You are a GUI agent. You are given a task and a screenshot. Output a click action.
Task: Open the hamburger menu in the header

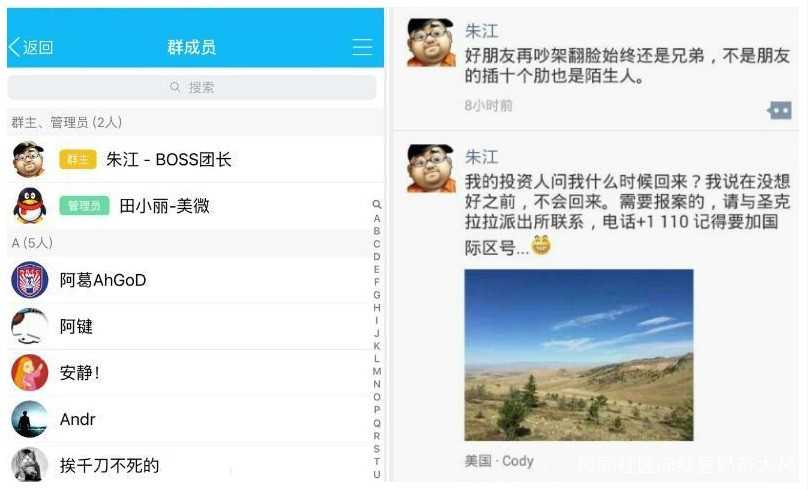[x=363, y=47]
